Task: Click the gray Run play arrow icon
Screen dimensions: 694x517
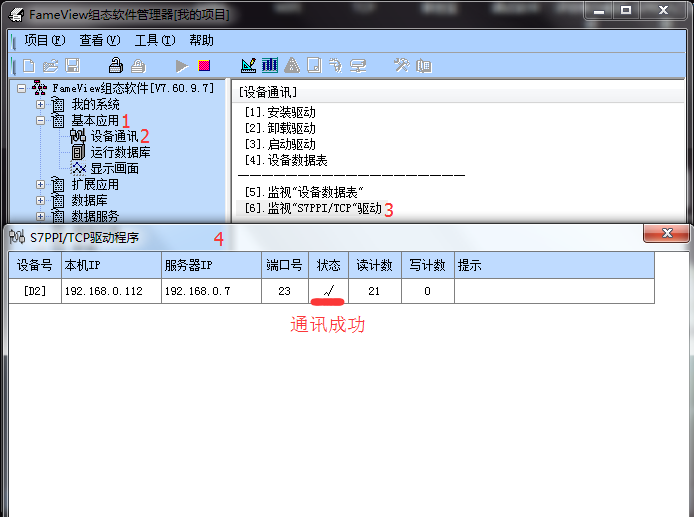Action: [182, 66]
